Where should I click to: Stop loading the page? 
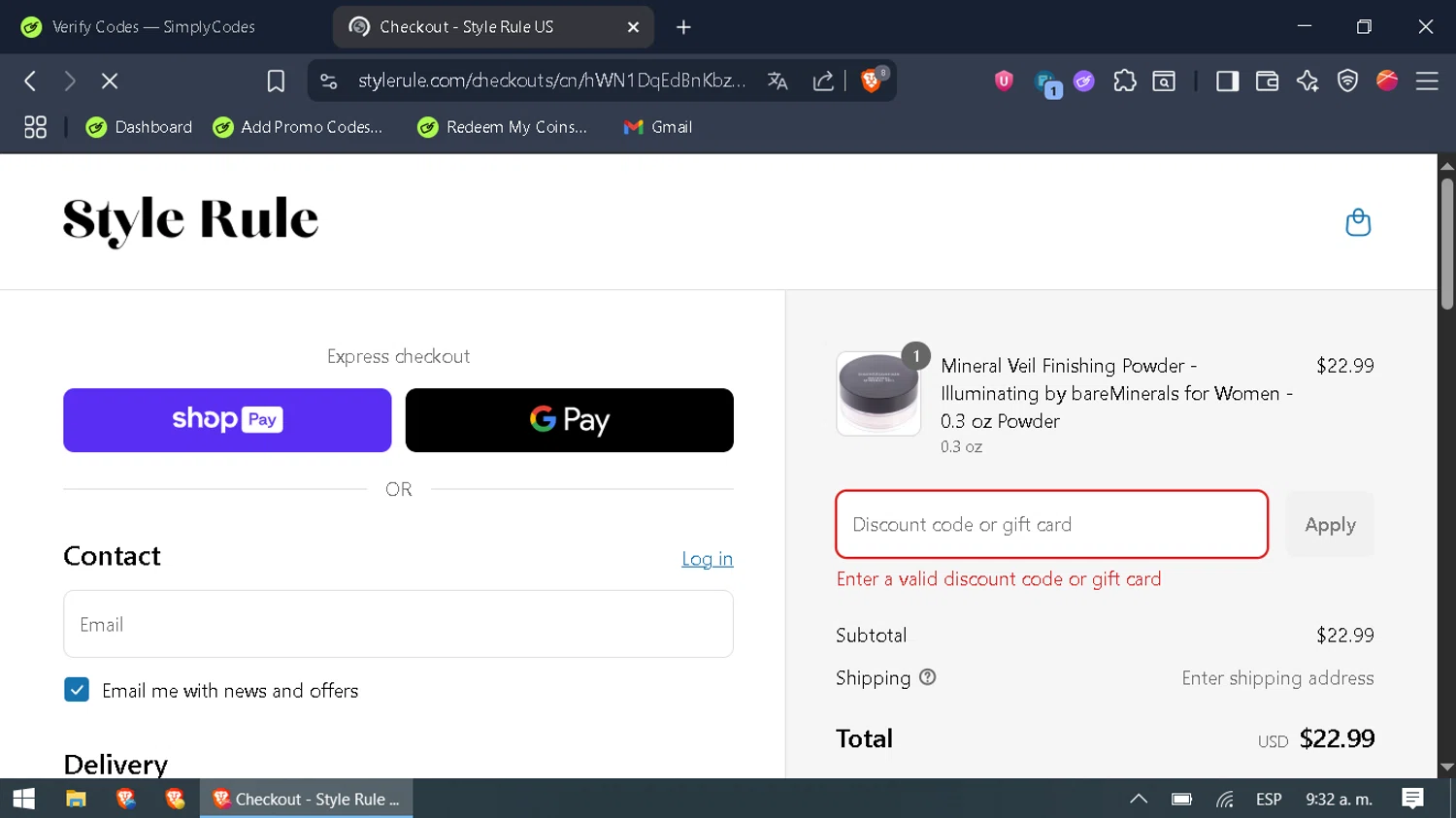point(110,82)
